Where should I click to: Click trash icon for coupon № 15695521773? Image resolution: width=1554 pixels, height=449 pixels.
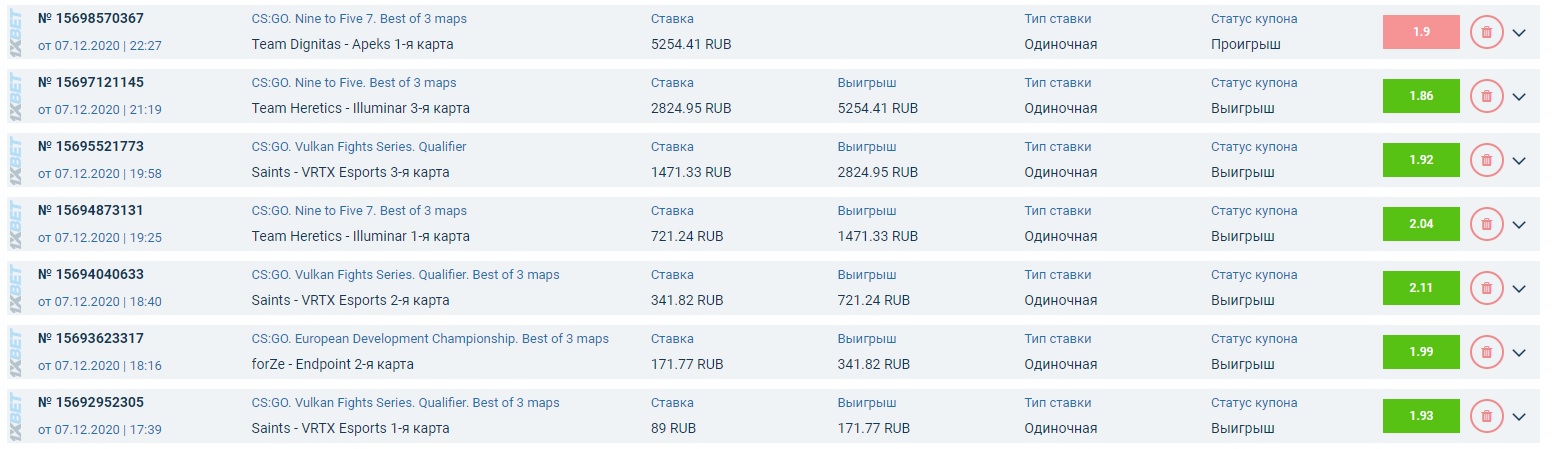pyautogui.click(x=1486, y=160)
